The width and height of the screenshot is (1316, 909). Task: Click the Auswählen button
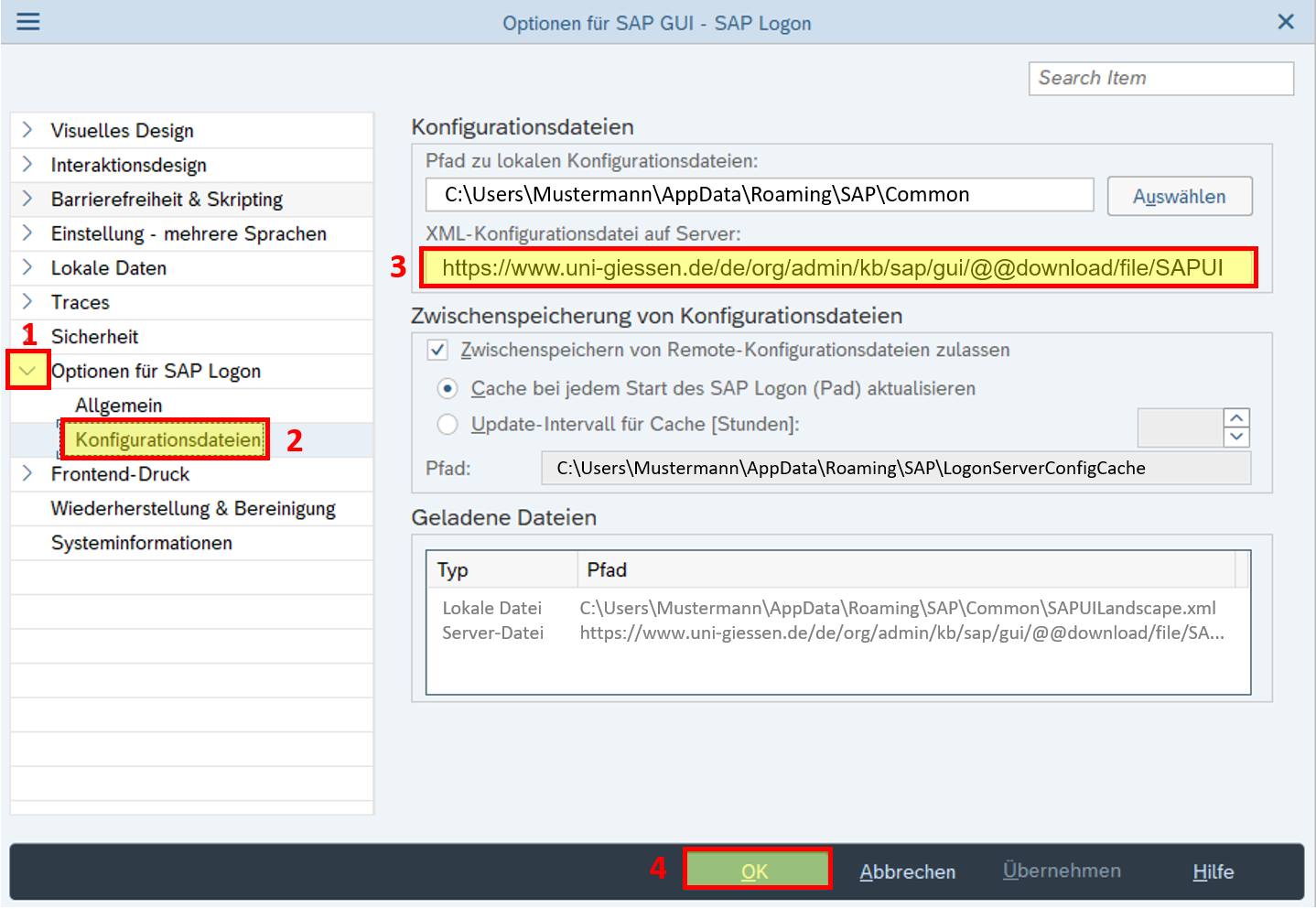[x=1180, y=196]
